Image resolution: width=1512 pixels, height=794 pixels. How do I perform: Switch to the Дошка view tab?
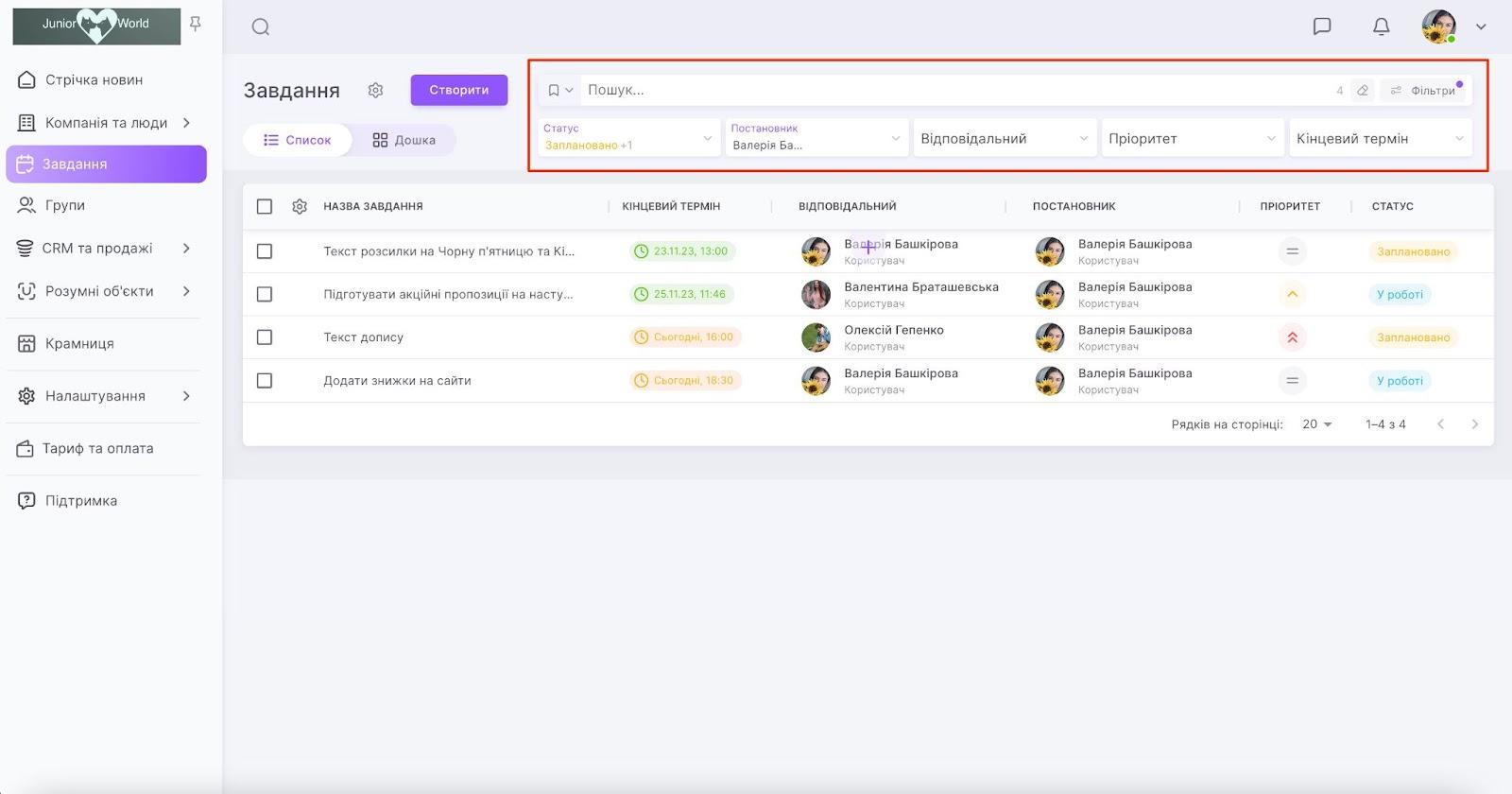tap(404, 140)
